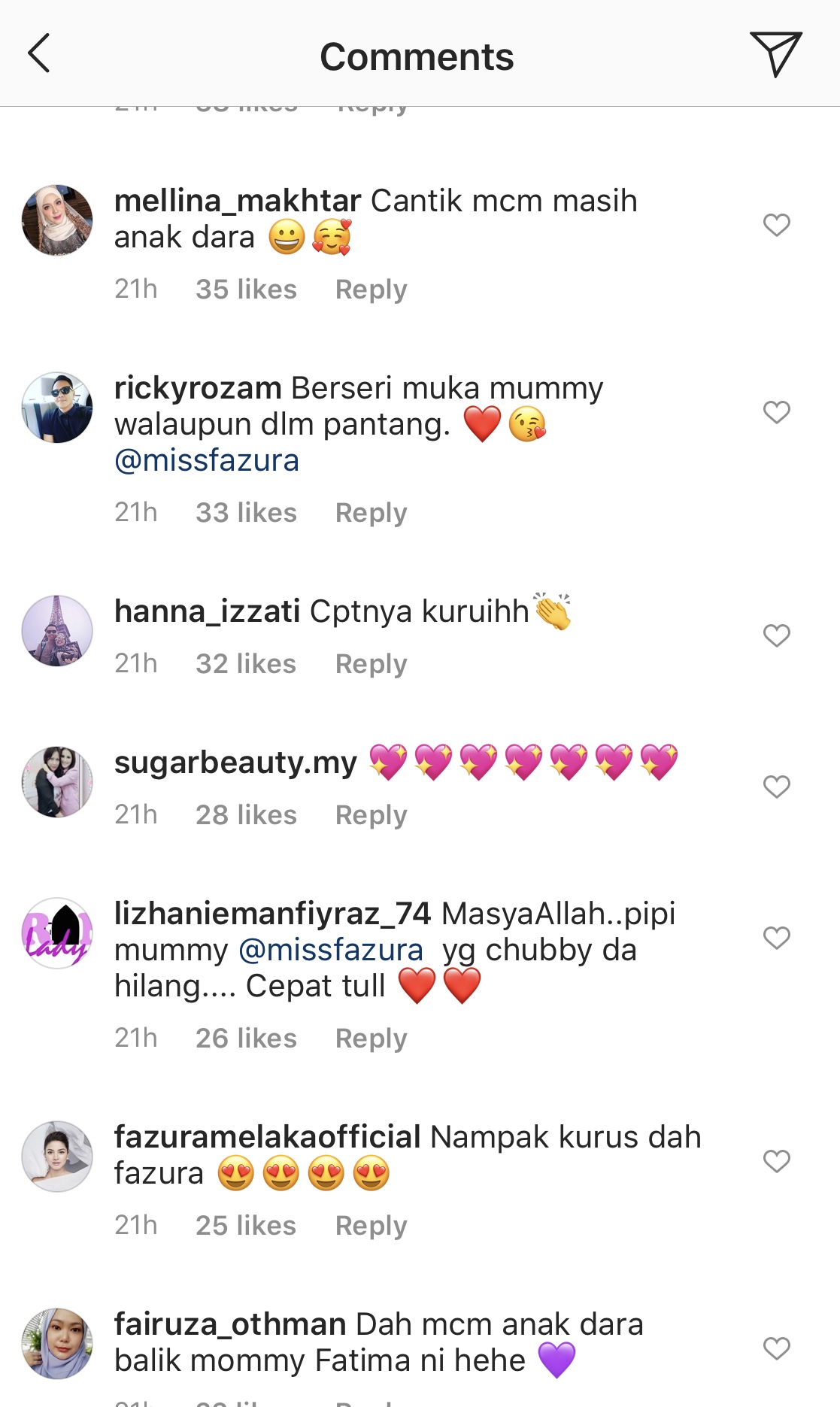Screen dimensions: 840x1407
Task: Like rickyrozam's comment with heart icon
Action: click(x=776, y=412)
